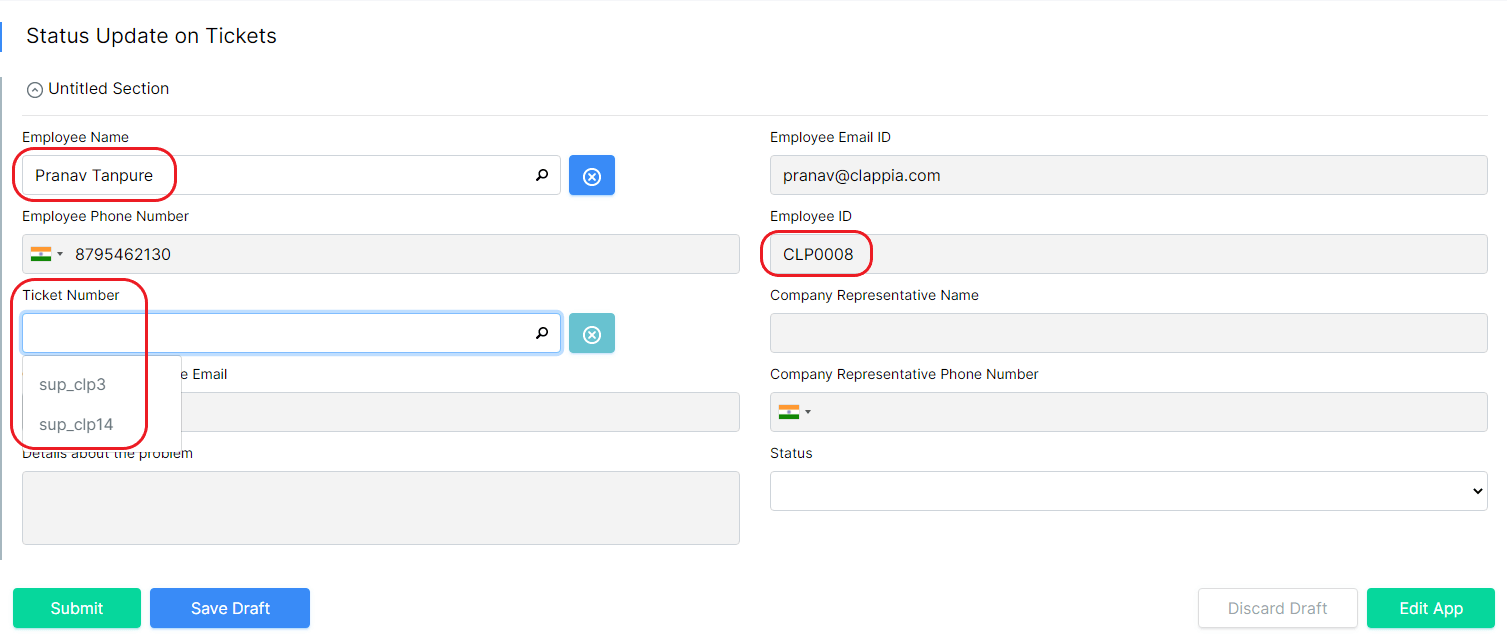The width and height of the screenshot is (1507, 641).
Task: Open Edit App
Action: 1430,608
